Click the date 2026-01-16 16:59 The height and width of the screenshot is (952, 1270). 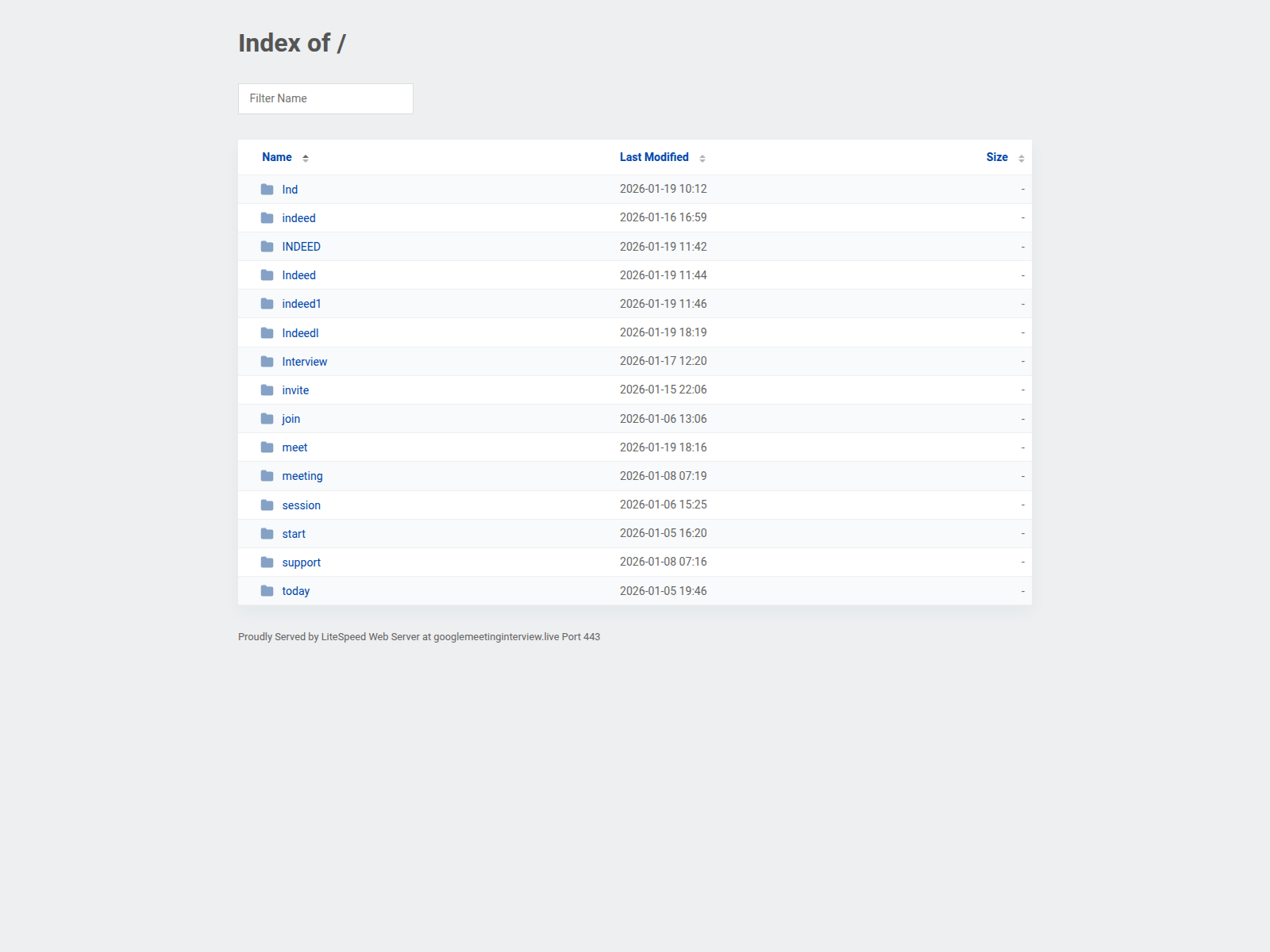click(664, 217)
